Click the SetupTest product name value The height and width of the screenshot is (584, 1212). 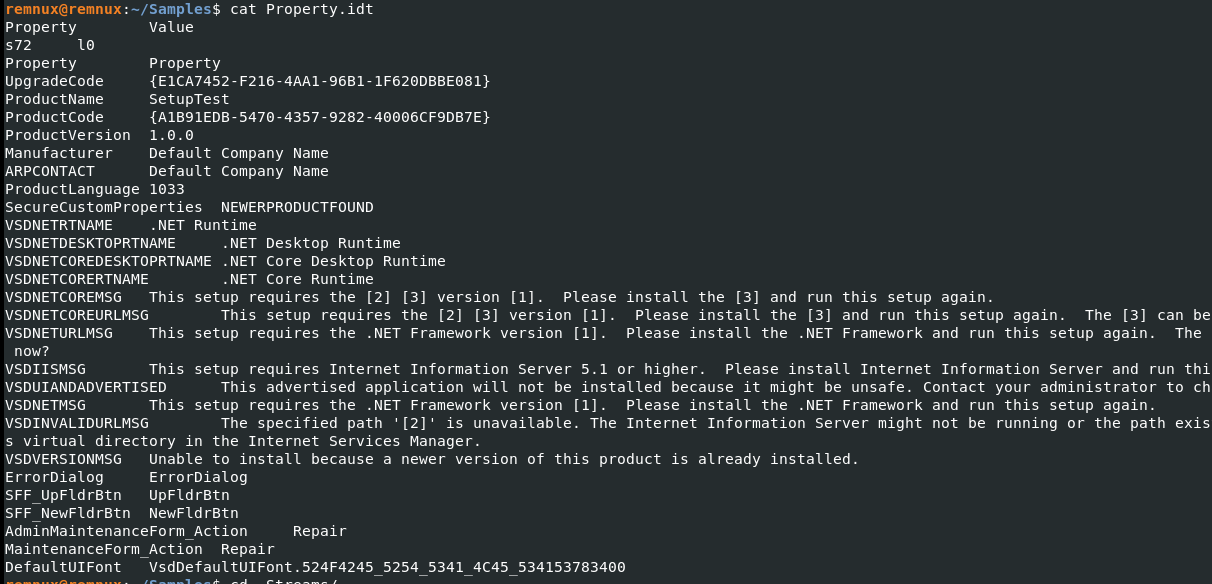(x=189, y=99)
